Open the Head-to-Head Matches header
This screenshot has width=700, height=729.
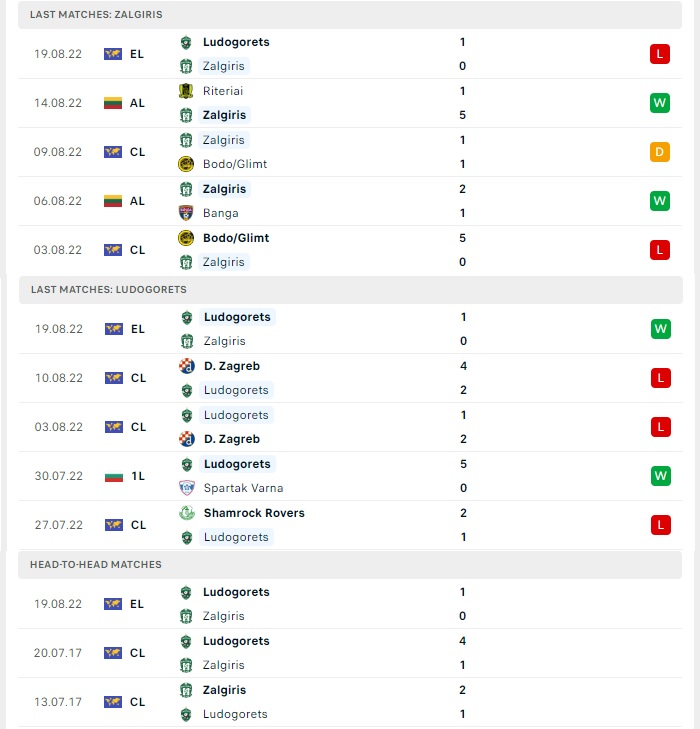pos(350,565)
